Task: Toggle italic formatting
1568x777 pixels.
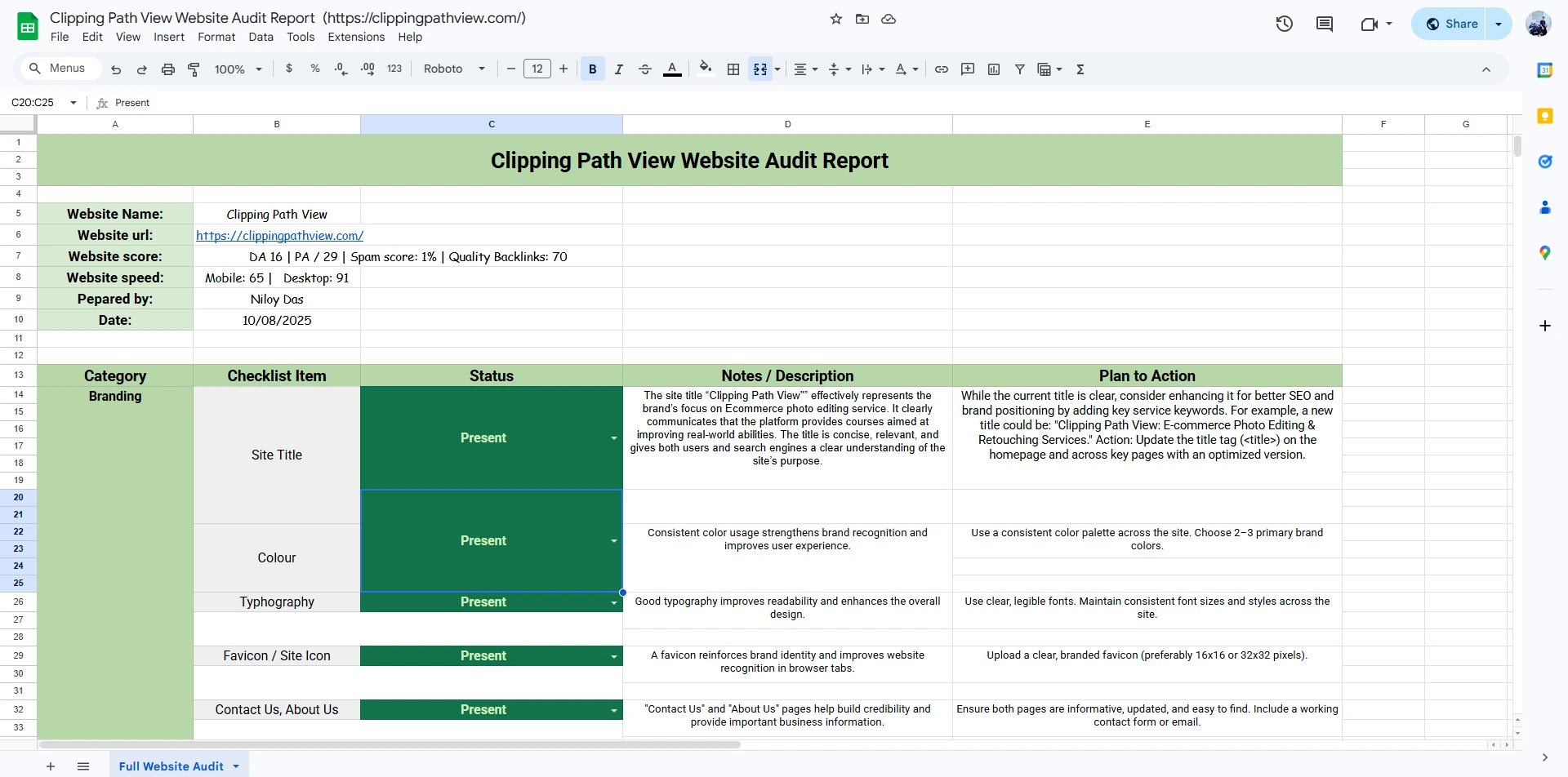Action: coord(618,69)
